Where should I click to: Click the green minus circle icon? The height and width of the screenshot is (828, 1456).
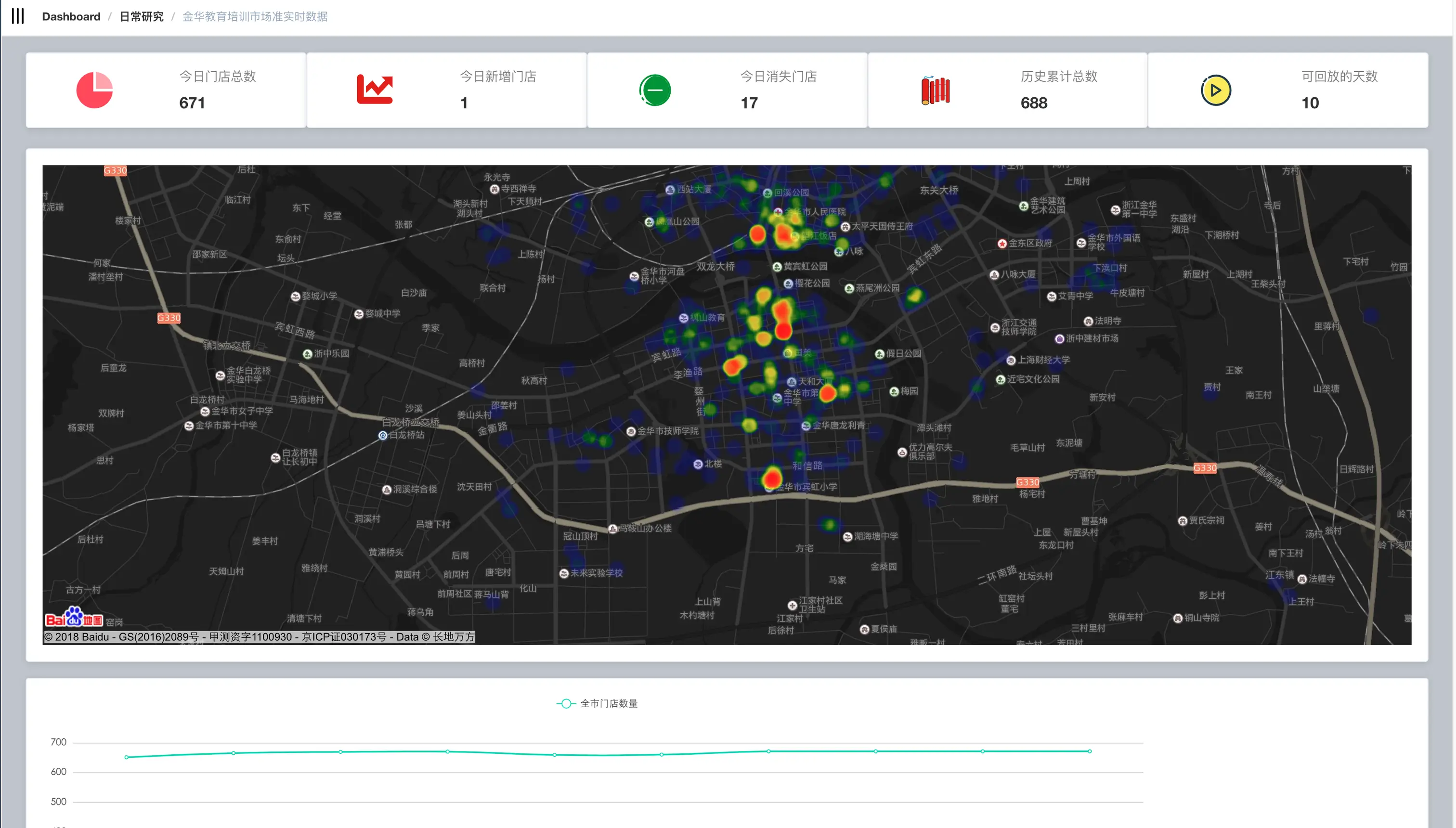(655, 90)
